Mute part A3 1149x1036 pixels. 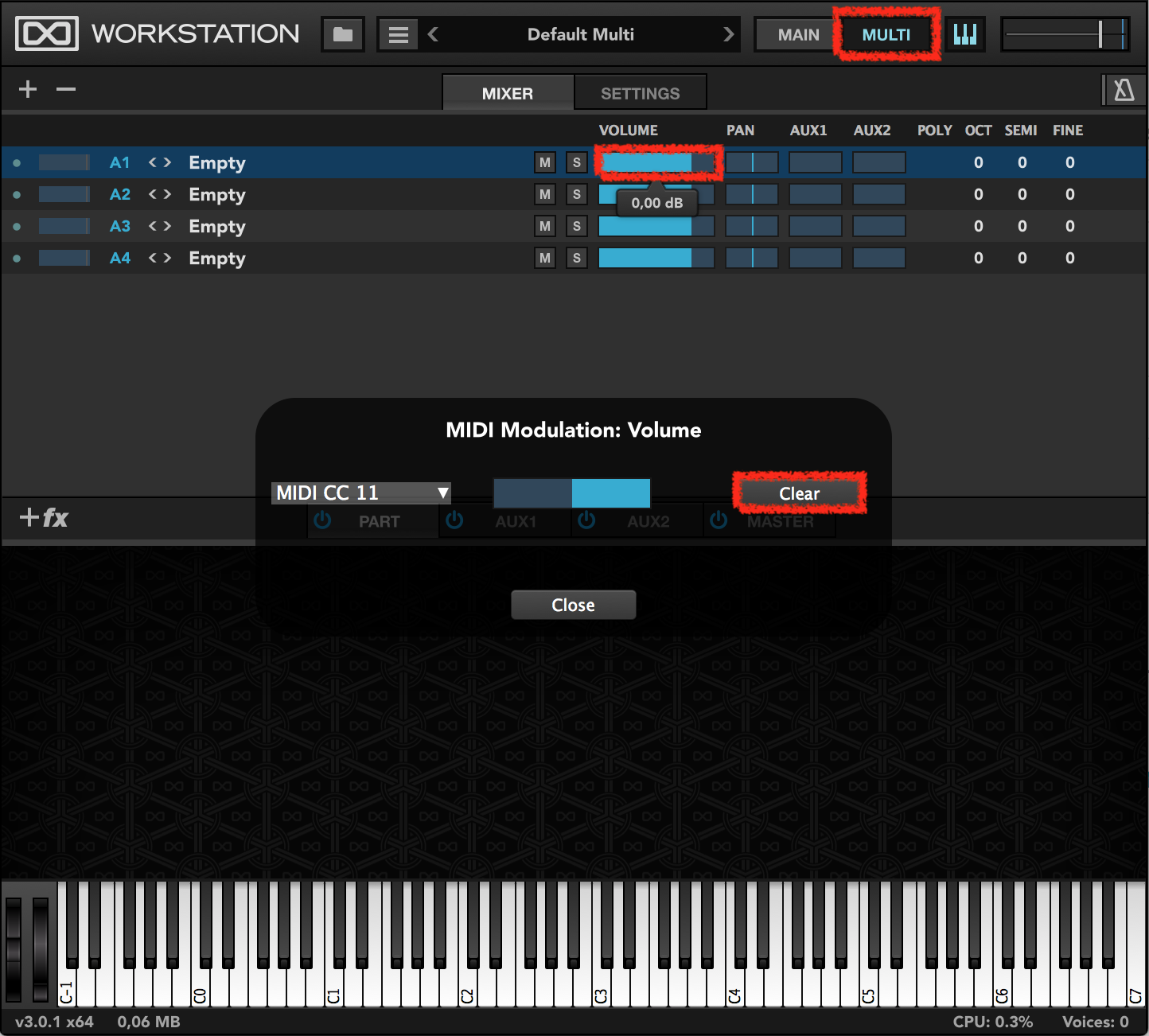tap(545, 226)
